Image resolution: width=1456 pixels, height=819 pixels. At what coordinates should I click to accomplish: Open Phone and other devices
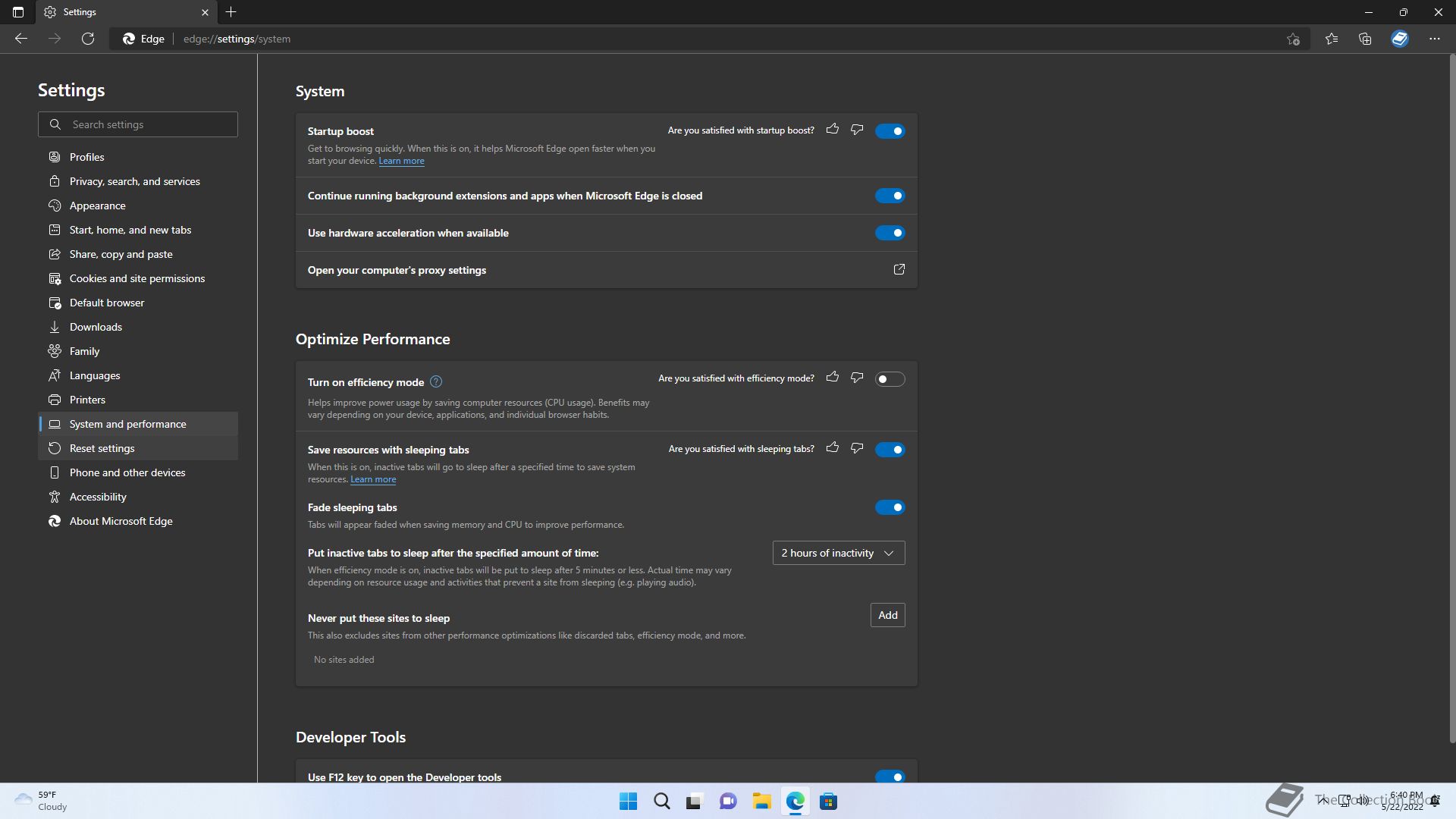click(138, 472)
